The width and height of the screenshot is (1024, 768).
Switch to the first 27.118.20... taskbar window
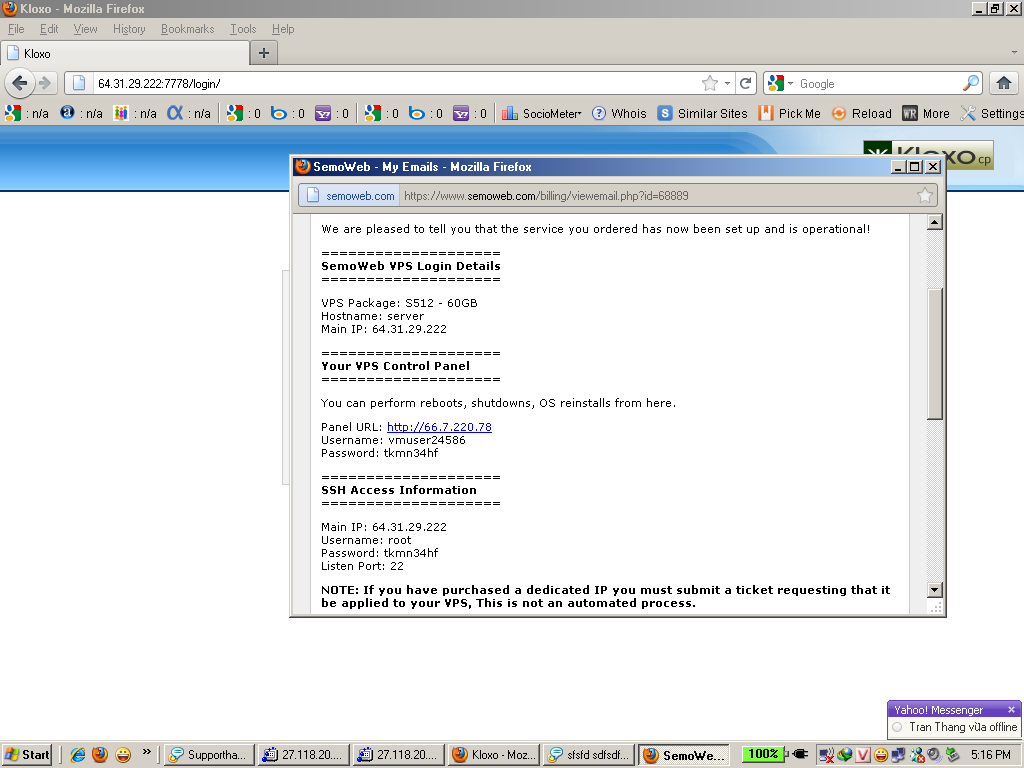(304, 755)
